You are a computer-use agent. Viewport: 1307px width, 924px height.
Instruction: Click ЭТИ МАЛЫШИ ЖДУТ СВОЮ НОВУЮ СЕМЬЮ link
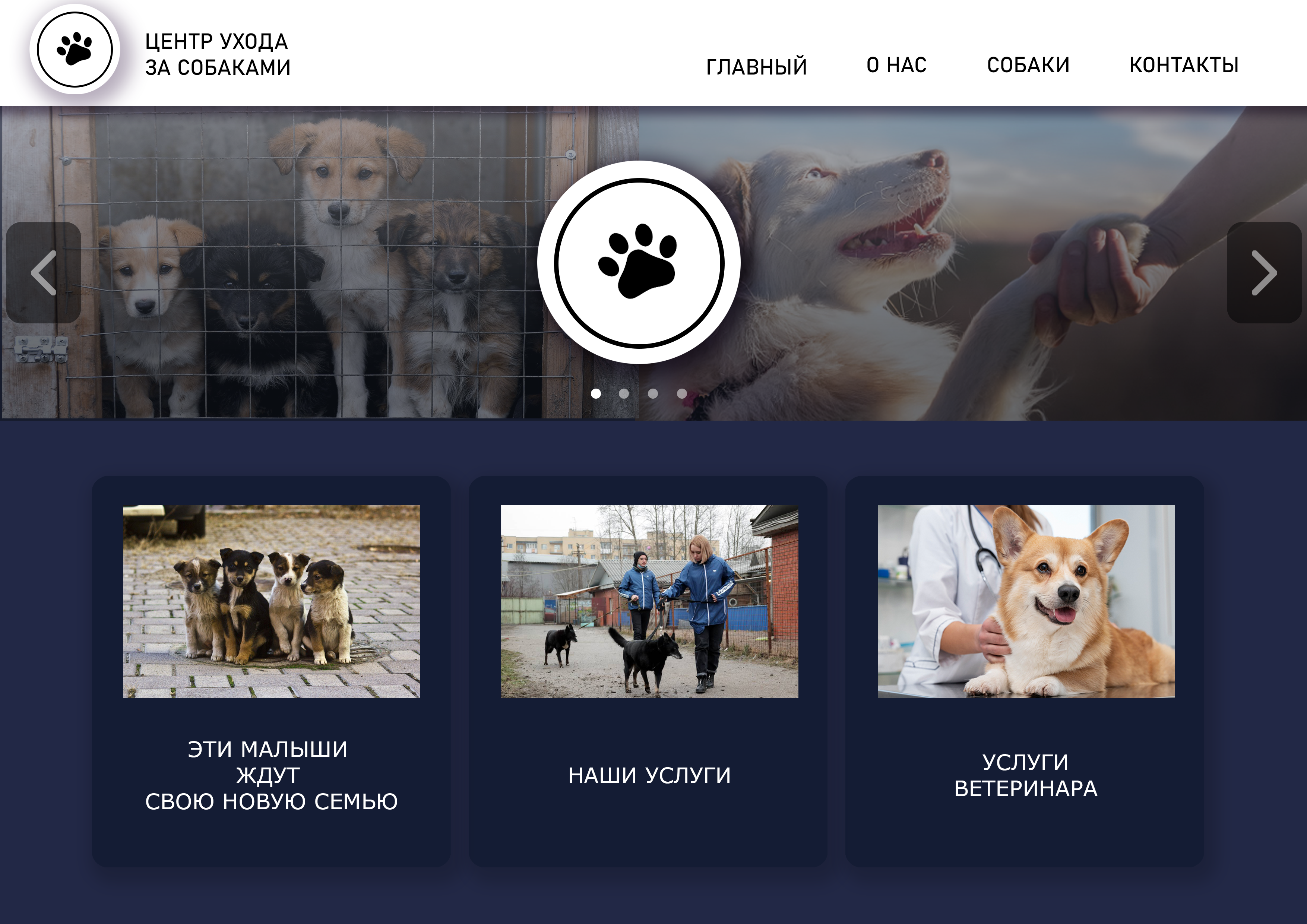tap(271, 775)
